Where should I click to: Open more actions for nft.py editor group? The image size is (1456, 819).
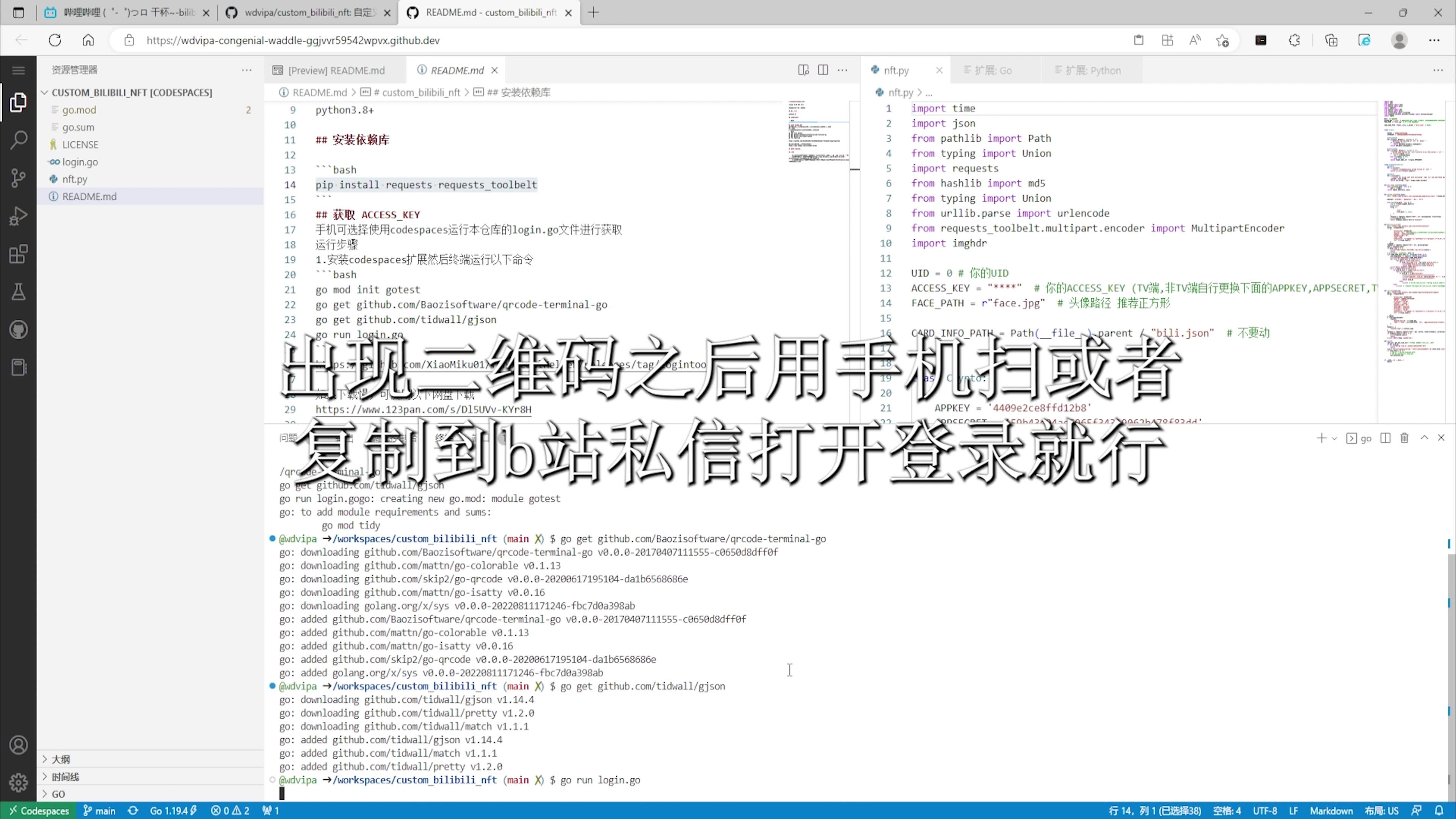(x=1438, y=70)
